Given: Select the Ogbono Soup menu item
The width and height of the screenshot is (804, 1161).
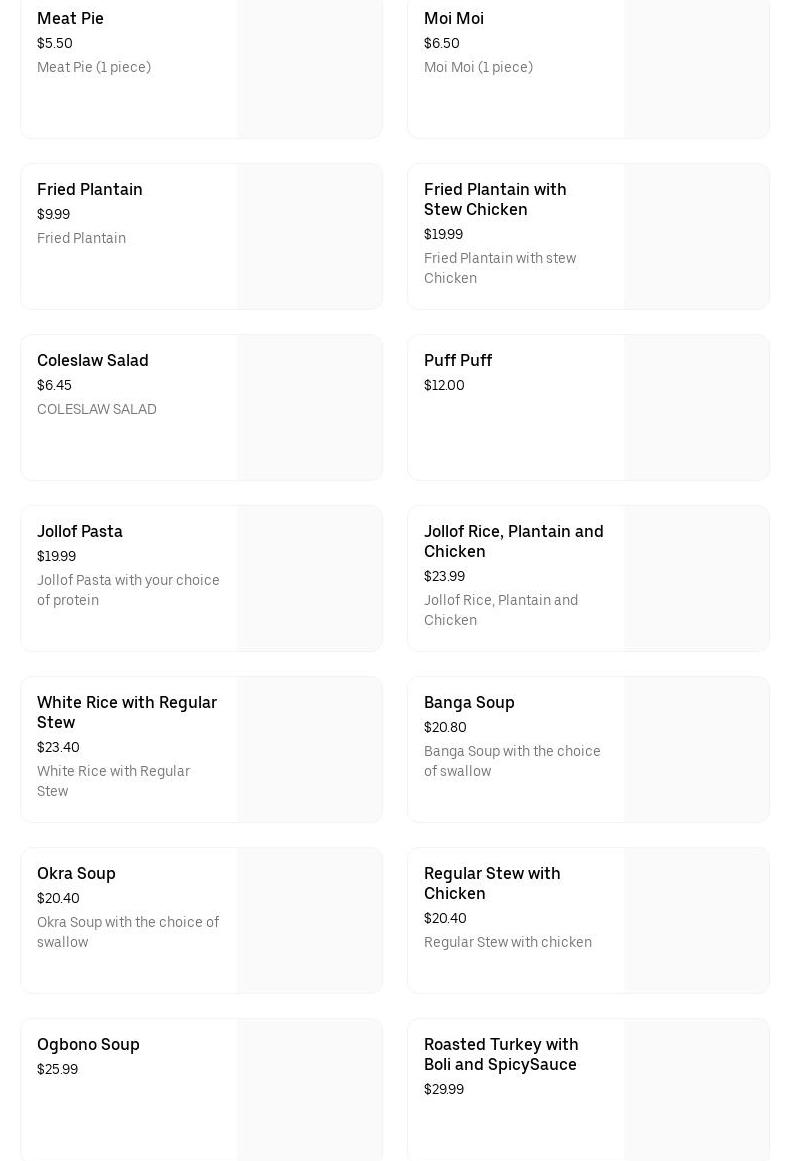Looking at the screenshot, I should (x=88, y=1045).
